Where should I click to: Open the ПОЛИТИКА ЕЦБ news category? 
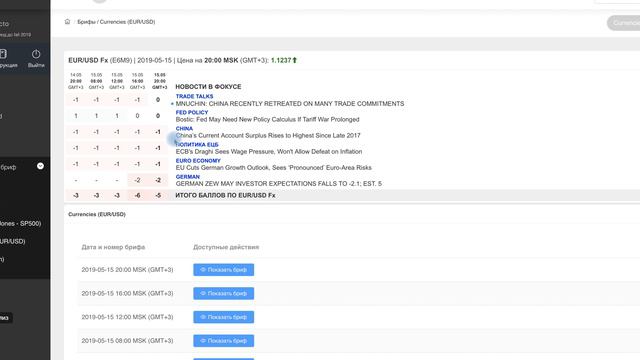tap(197, 144)
